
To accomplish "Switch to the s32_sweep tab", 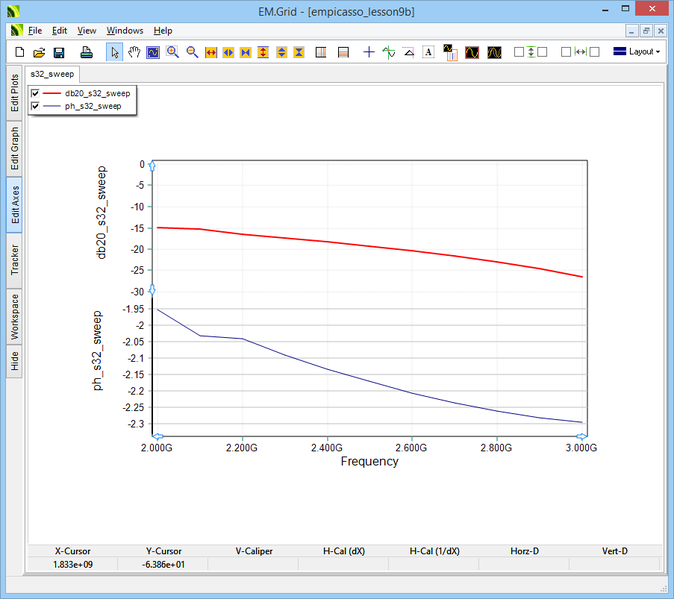I will [x=53, y=74].
